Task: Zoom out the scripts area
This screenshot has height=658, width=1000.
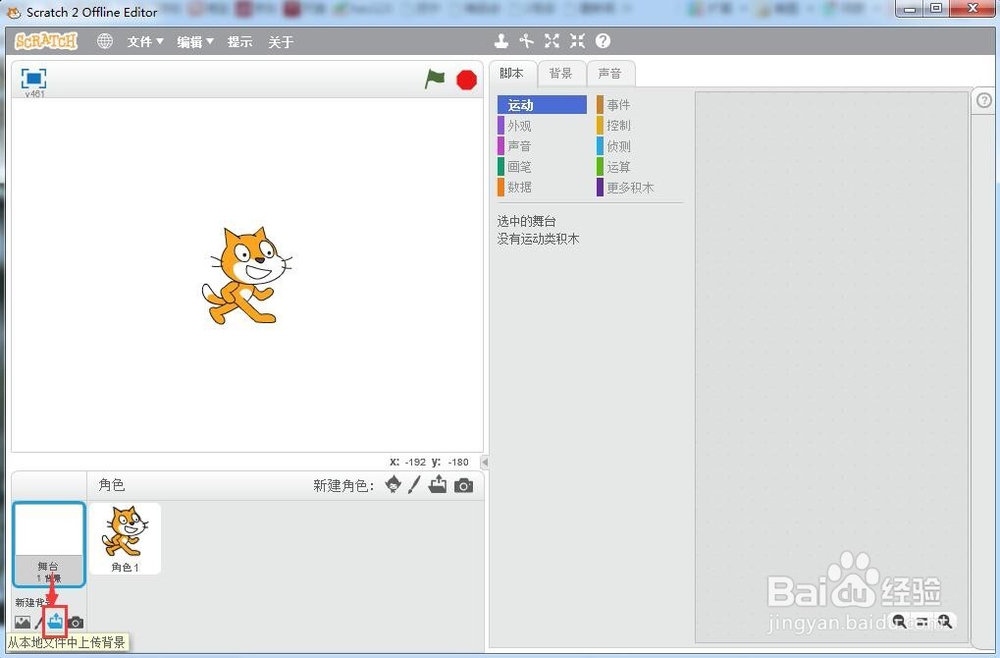Action: [x=899, y=621]
